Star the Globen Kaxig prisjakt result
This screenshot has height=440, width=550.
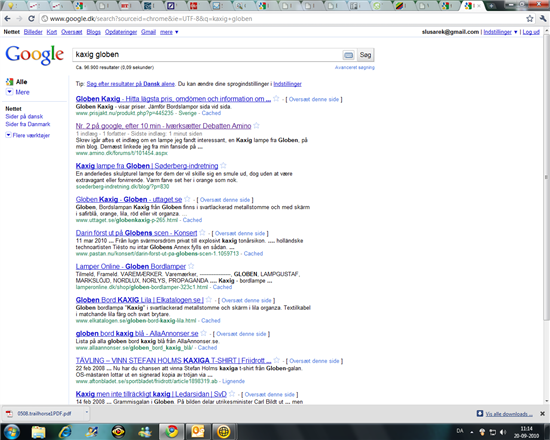point(276,99)
